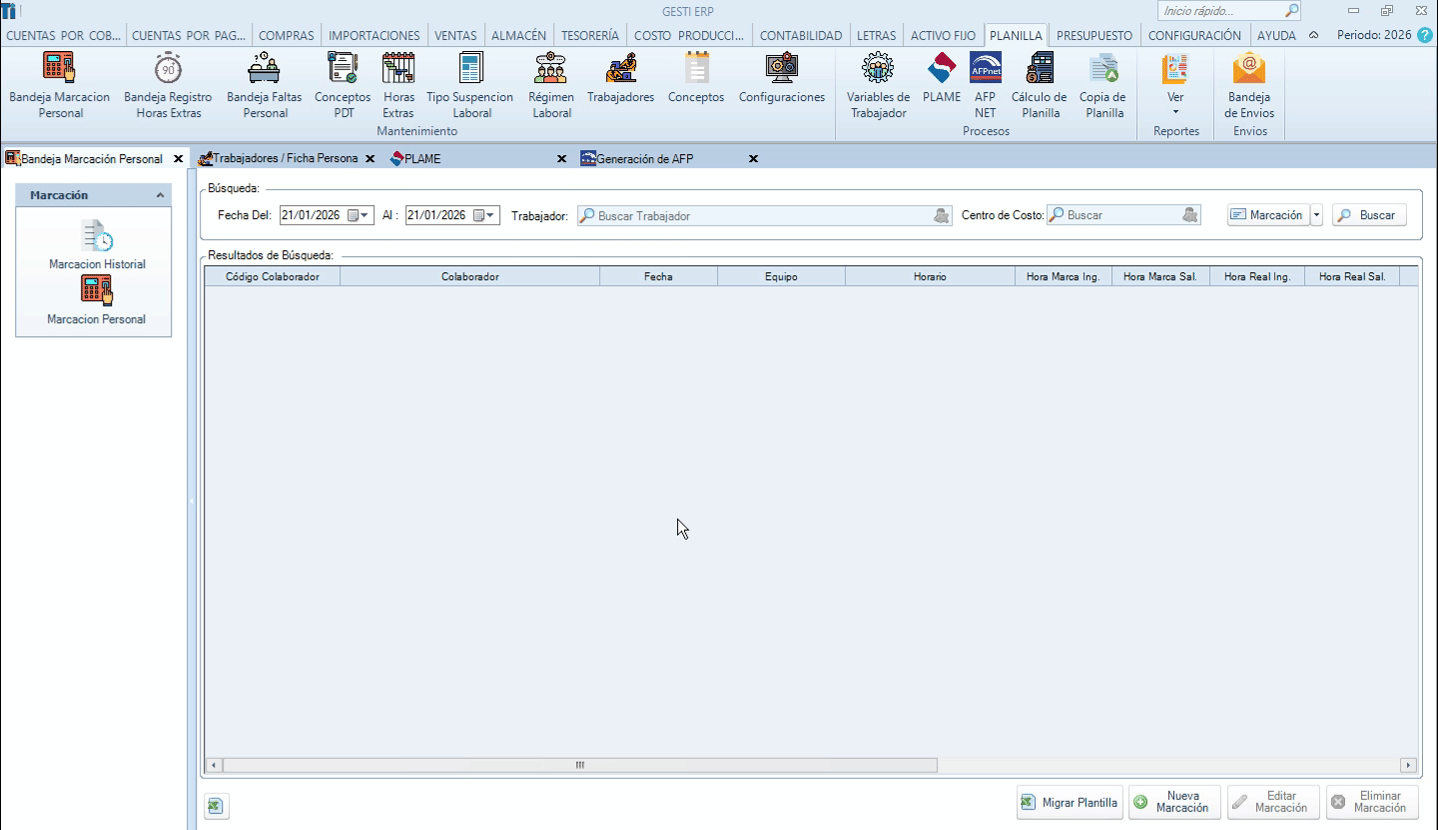Expand the Ver reports dropdown

(1175, 111)
